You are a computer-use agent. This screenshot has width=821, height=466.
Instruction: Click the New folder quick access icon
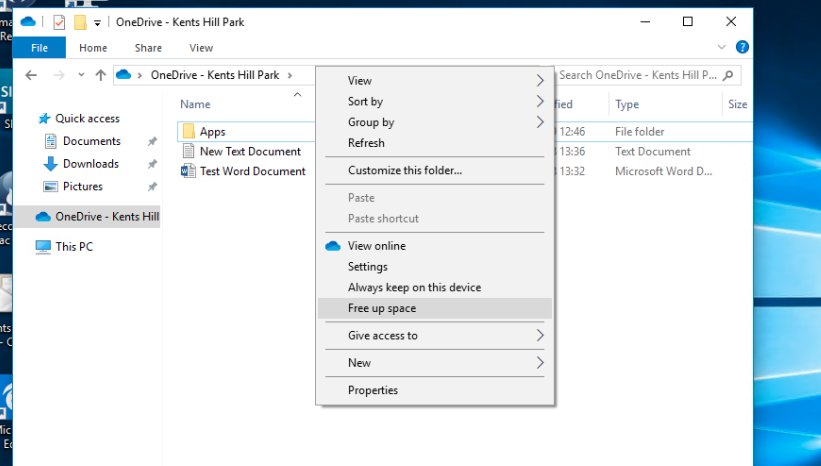tap(80, 23)
